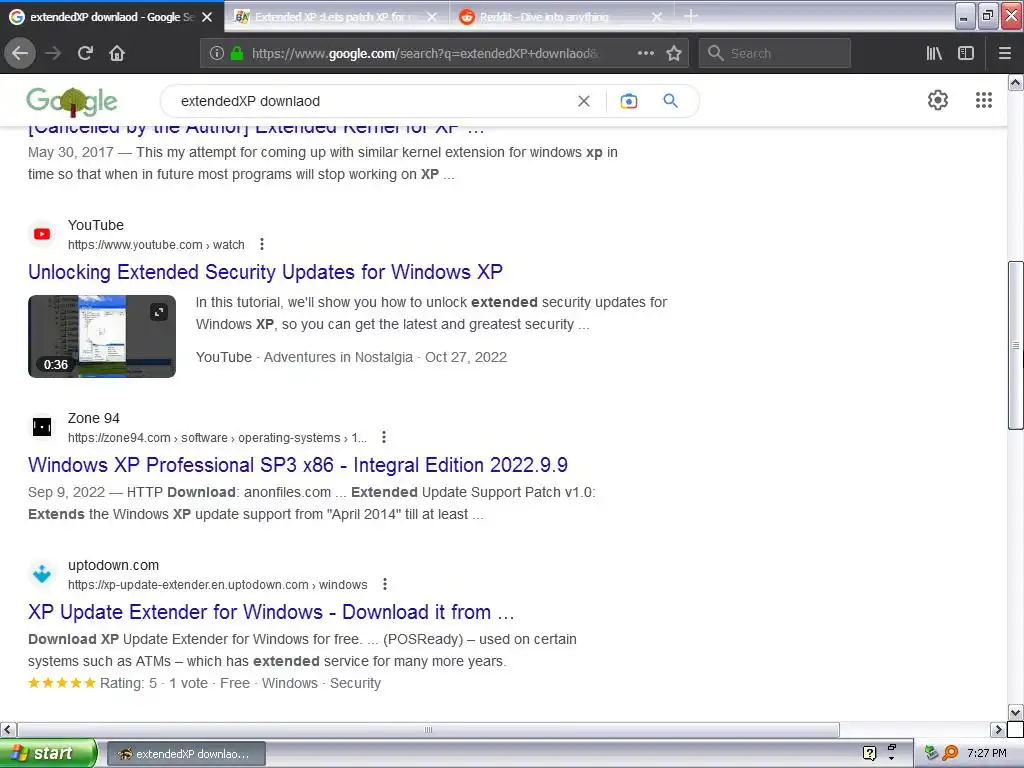Screen dimensions: 1024x768
Task: Submit search with magnifier icon
Action: click(670, 101)
